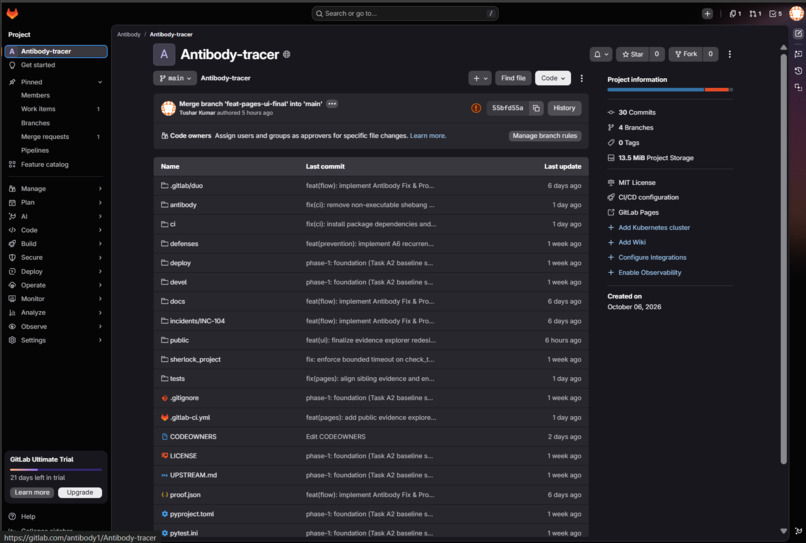Open the sherlock_project folder
The height and width of the screenshot is (543, 806).
[195, 359]
